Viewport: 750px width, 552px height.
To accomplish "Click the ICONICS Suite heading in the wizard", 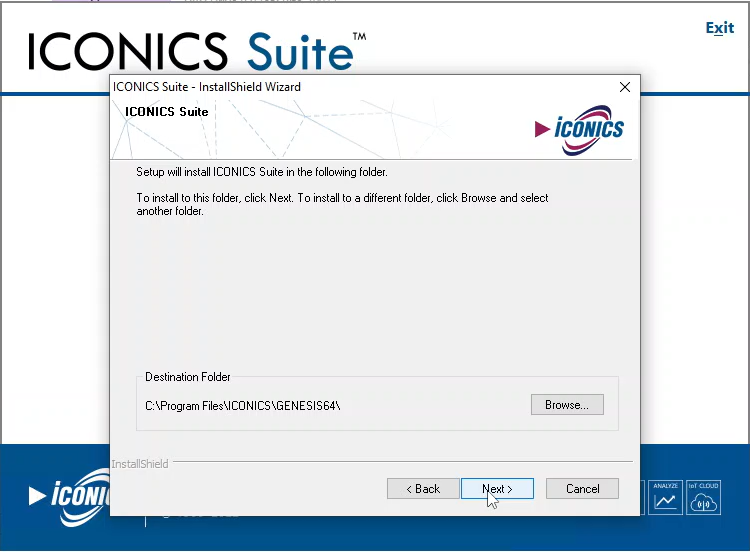I will tap(166, 111).
